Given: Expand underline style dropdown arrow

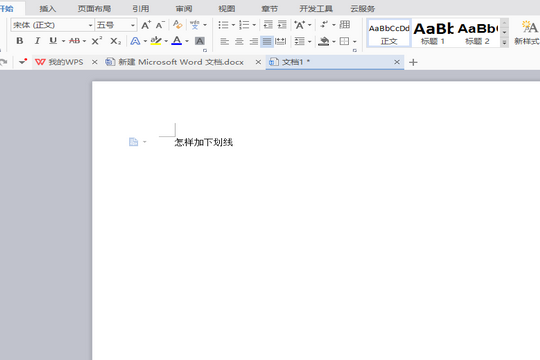Looking at the screenshot, I should coord(63,41).
